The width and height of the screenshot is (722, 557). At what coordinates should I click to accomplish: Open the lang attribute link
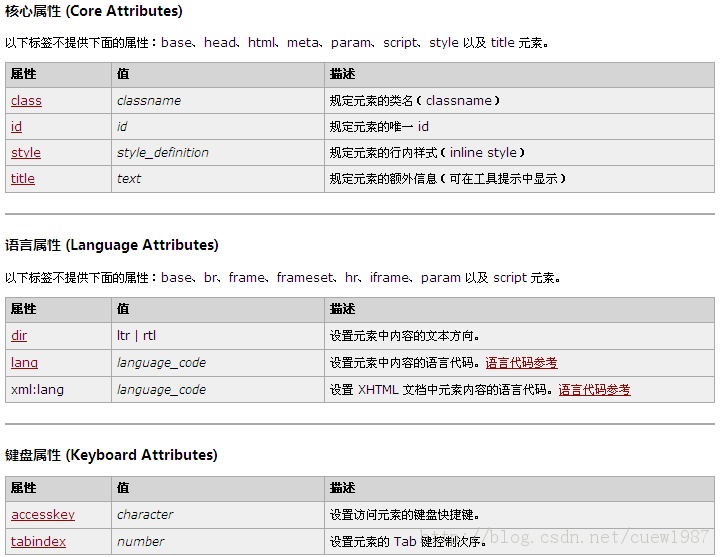(x=24, y=363)
